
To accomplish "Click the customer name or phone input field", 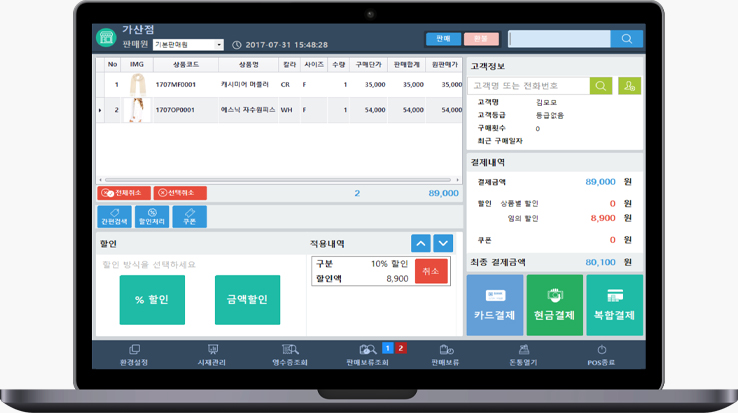I will tap(528, 86).
